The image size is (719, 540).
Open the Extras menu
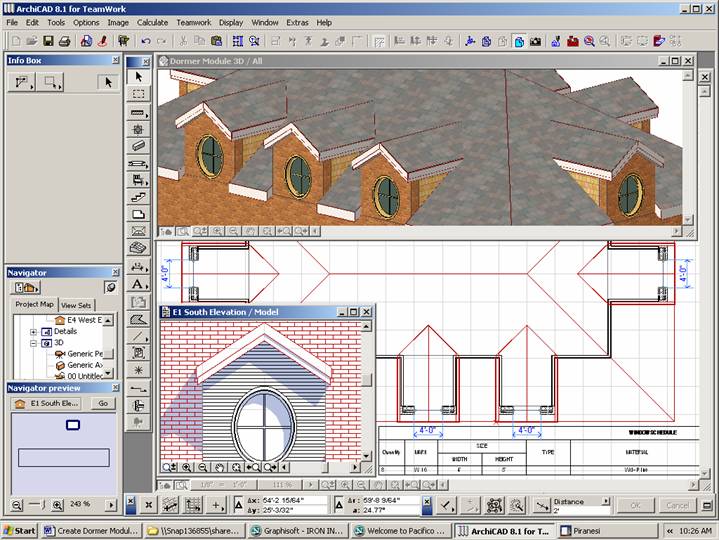298,22
